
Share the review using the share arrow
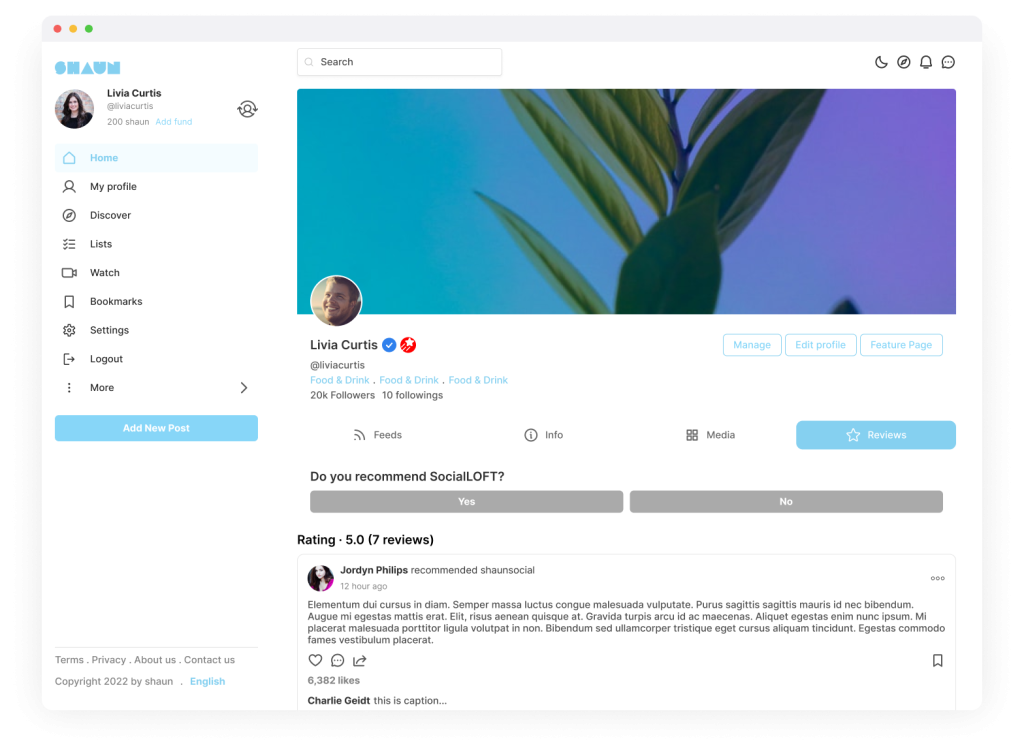coord(359,660)
